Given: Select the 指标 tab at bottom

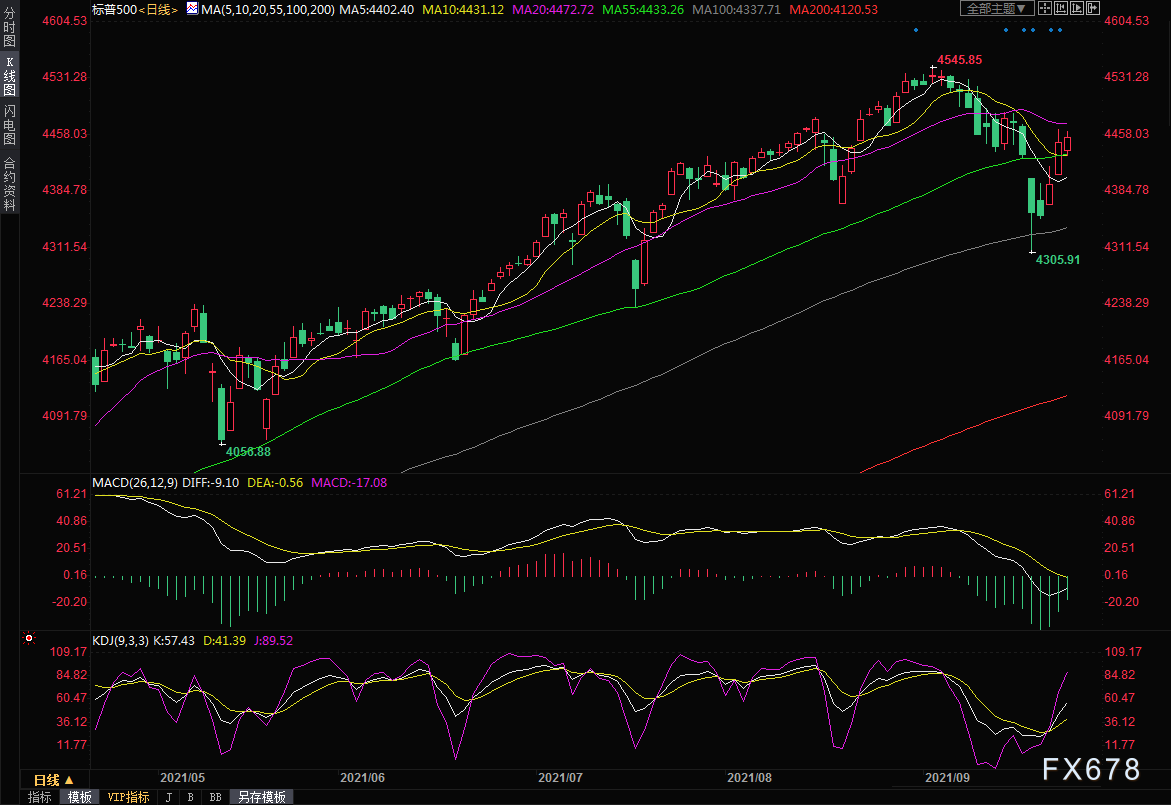Looking at the screenshot, I should click(x=40, y=797).
